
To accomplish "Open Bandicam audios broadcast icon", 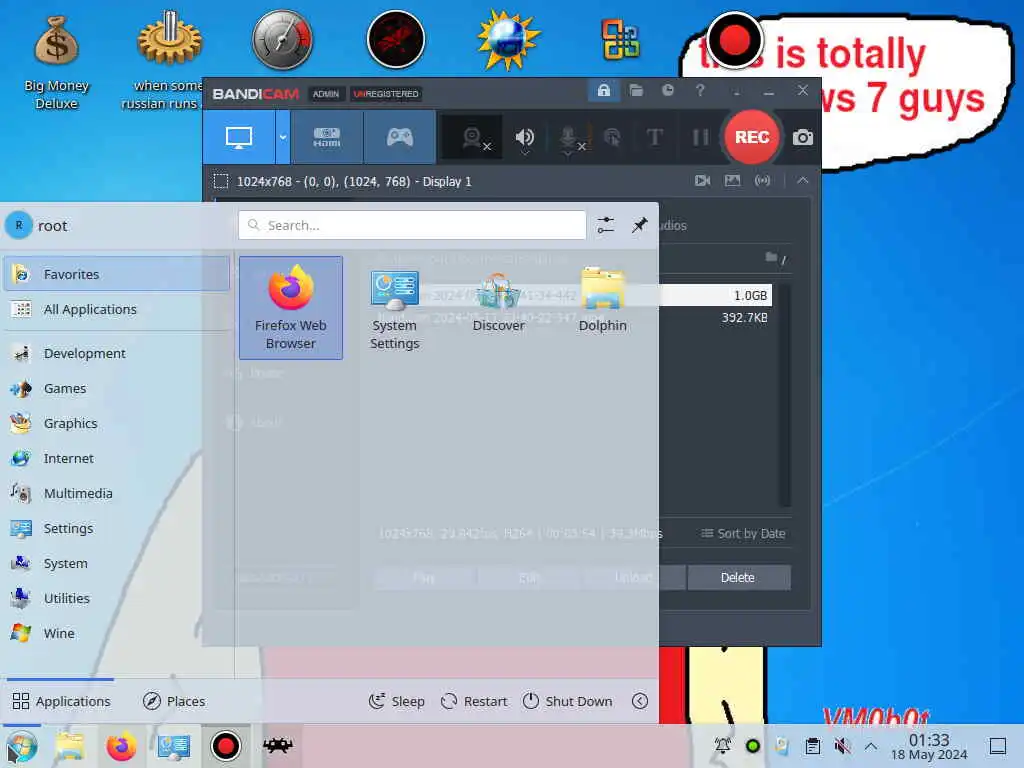I will (762, 180).
